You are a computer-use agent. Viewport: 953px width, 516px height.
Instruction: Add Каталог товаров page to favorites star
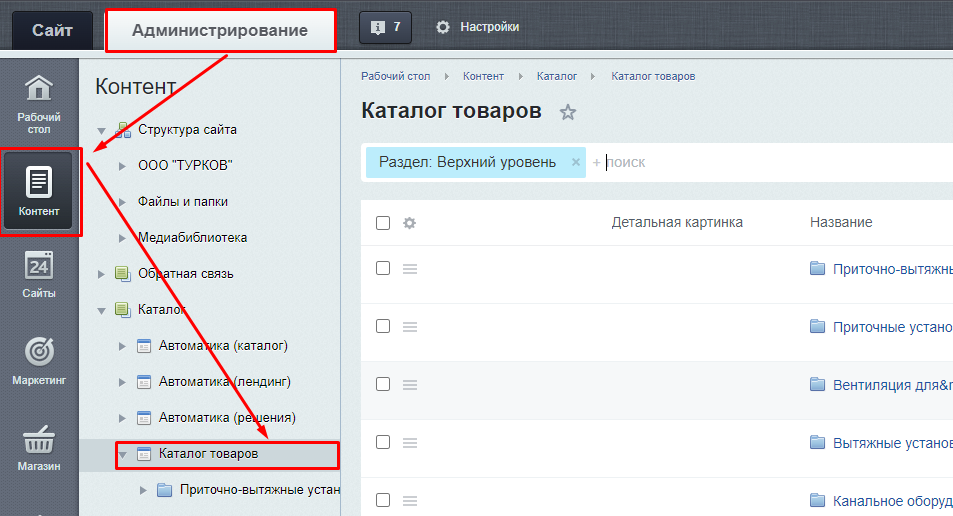tap(568, 112)
